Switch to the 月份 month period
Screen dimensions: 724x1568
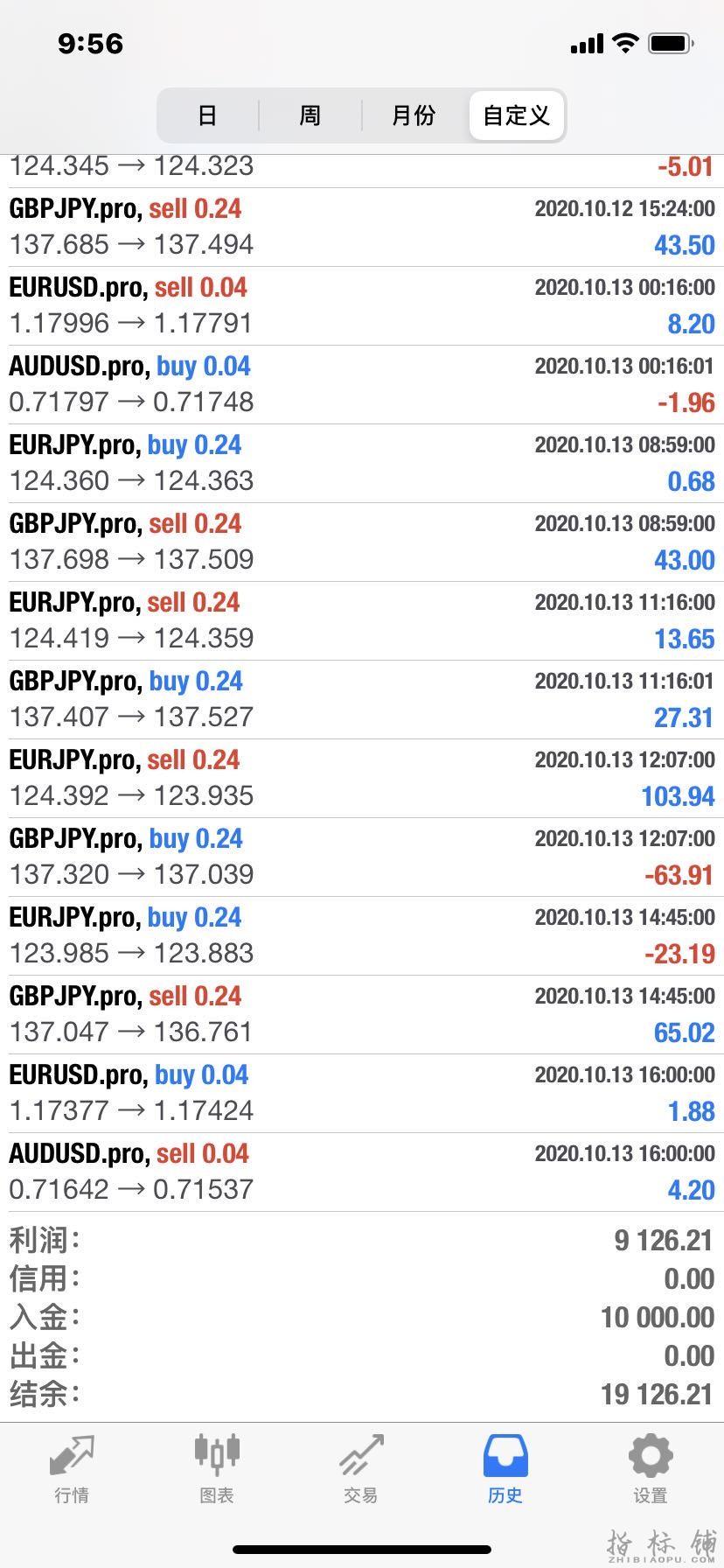[414, 115]
